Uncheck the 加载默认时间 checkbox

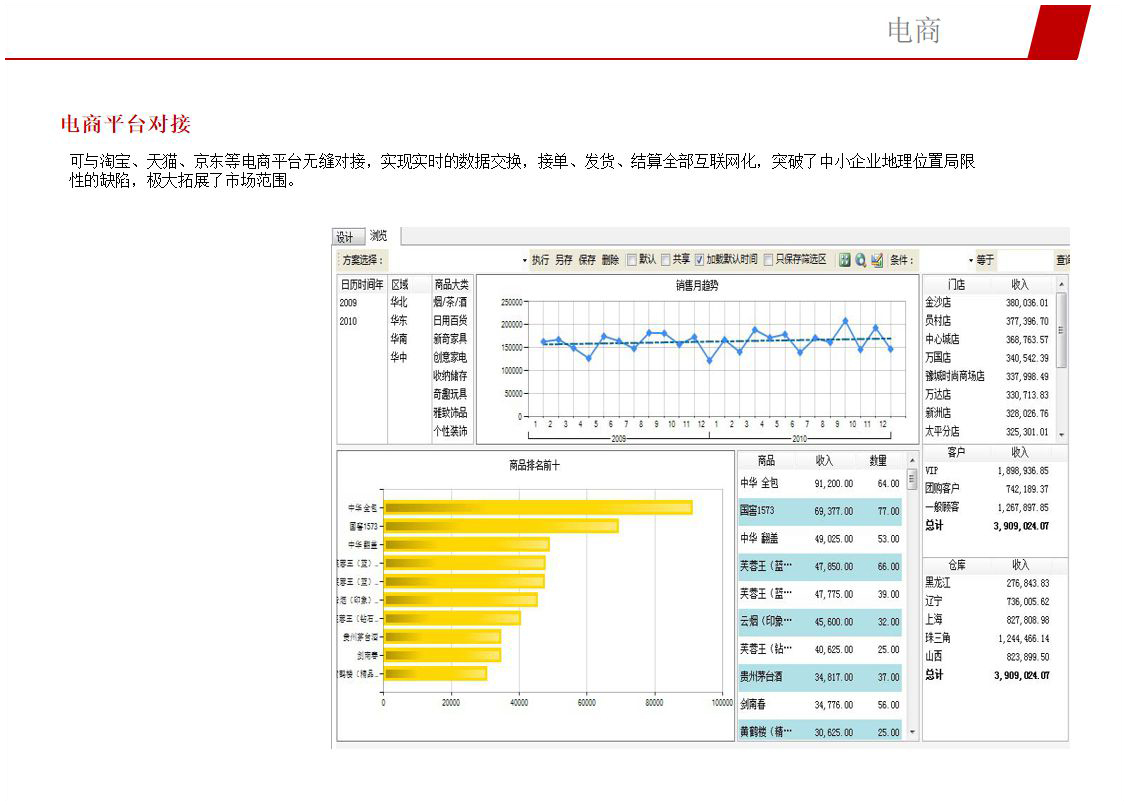pyautogui.click(x=700, y=260)
